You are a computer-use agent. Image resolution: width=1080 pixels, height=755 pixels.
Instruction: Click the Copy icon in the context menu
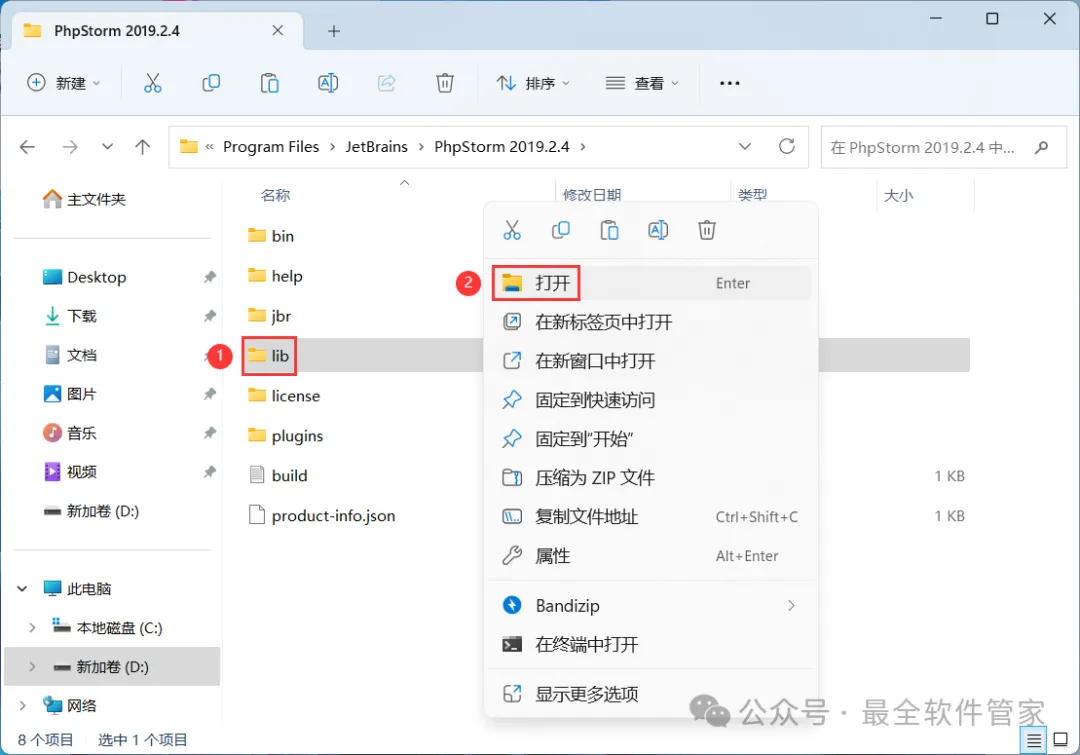point(561,230)
